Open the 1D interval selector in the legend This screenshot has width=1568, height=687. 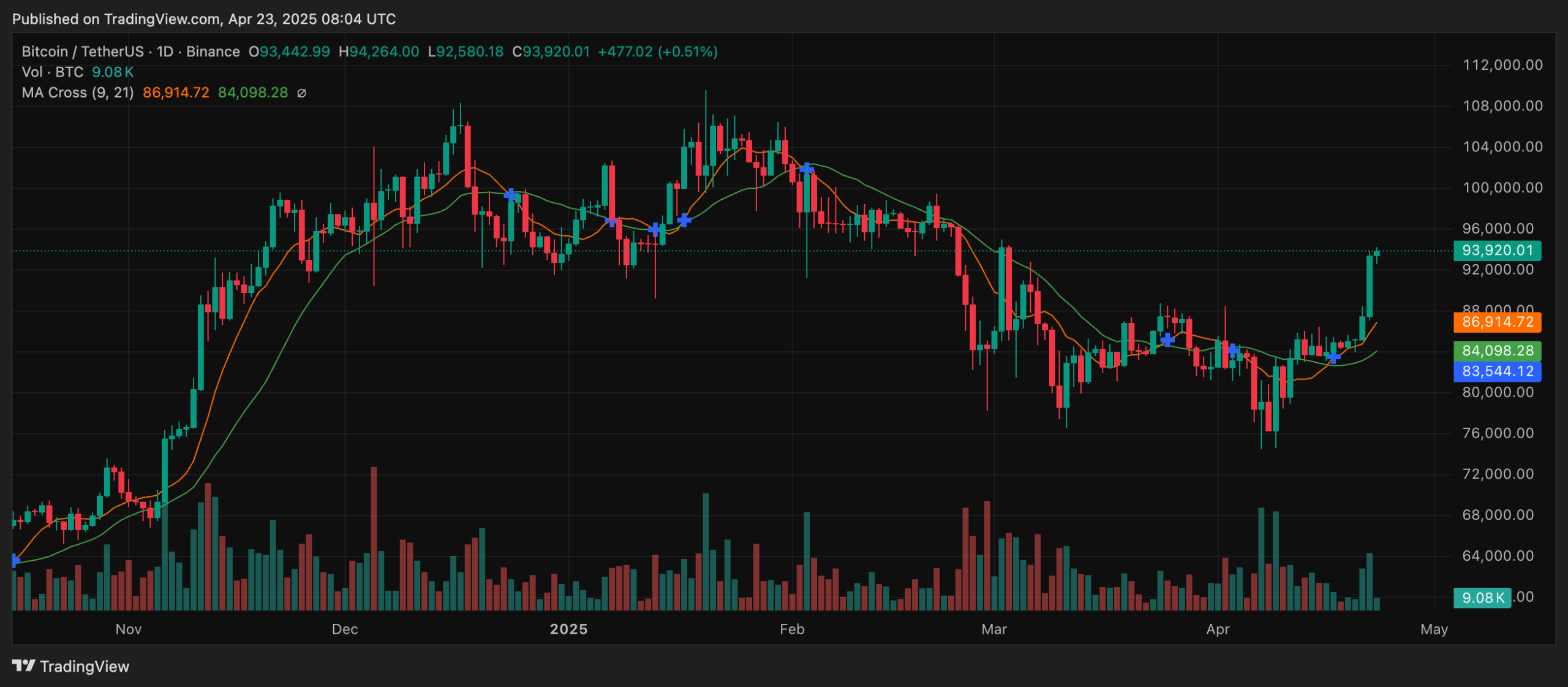pos(164,51)
